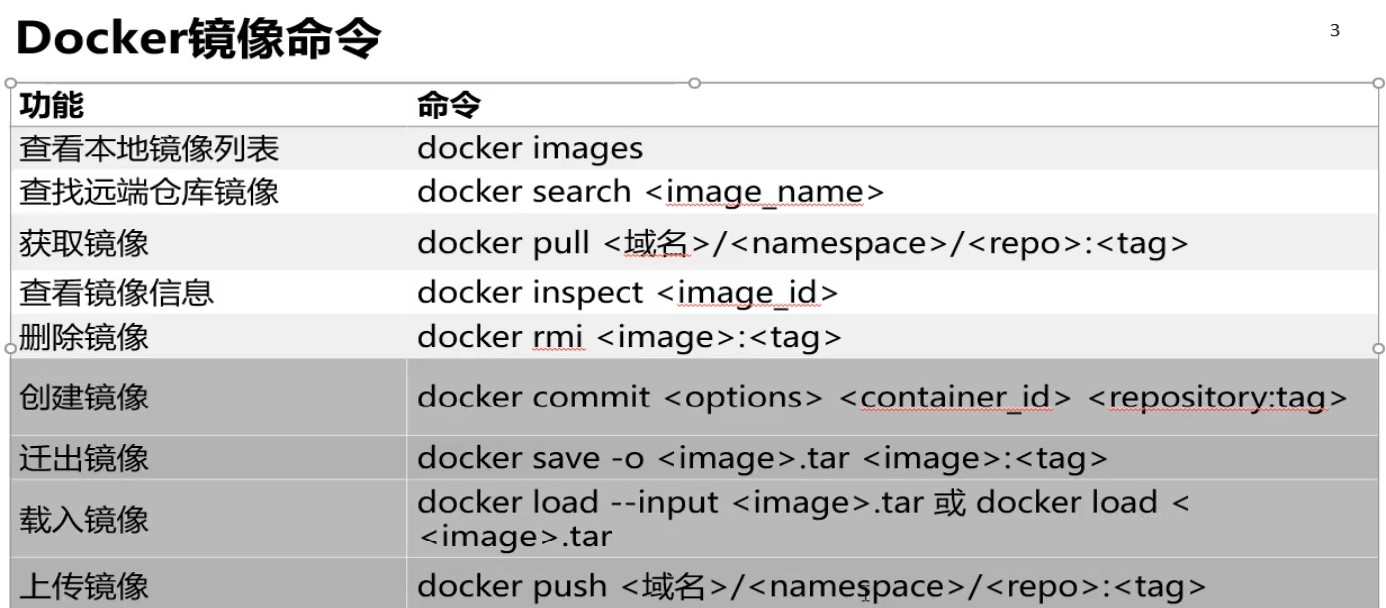Click the docker images command cell
Viewport: 1386px width, 608px height.
click(x=530, y=149)
